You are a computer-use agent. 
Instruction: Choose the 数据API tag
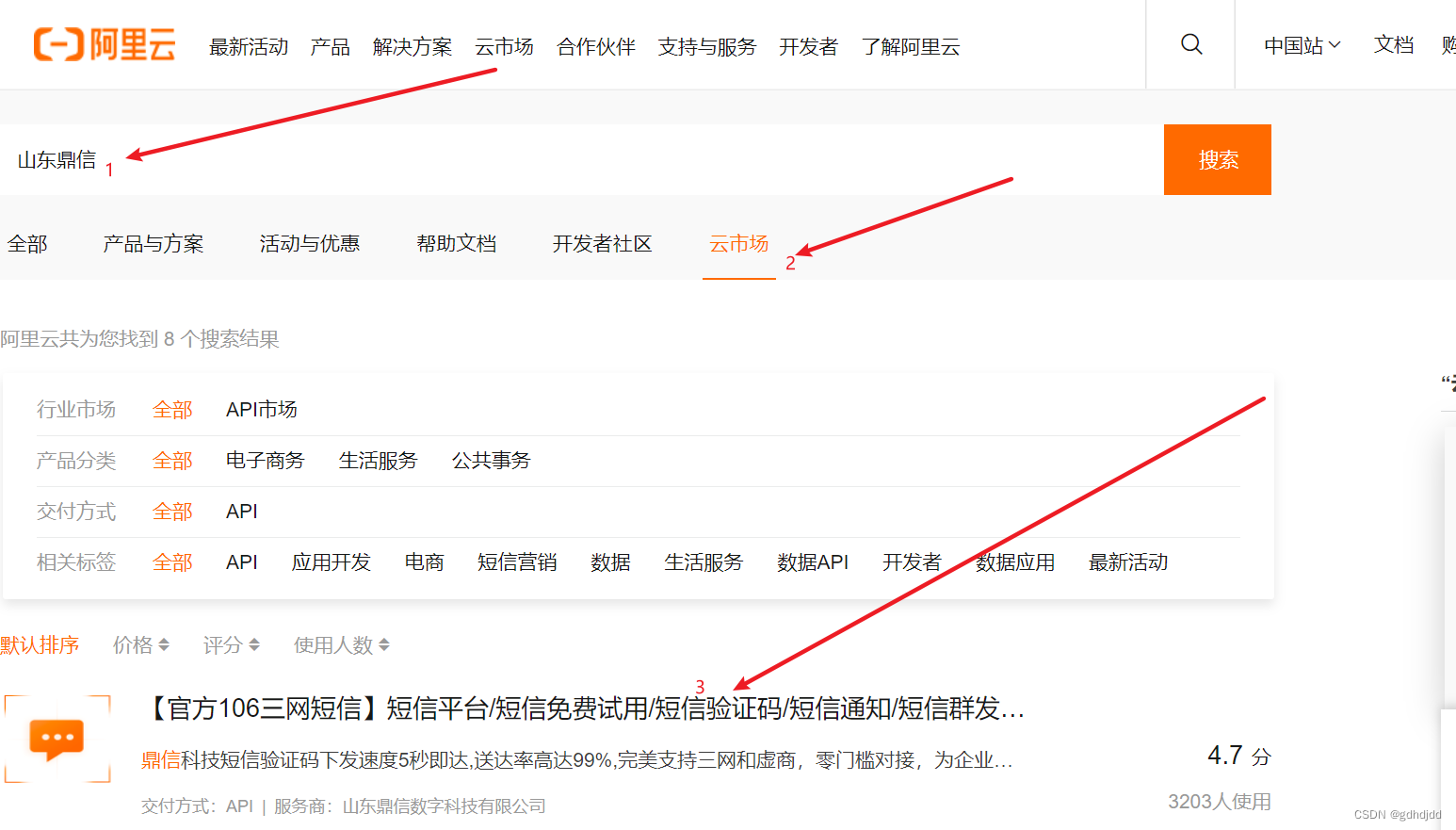(813, 562)
